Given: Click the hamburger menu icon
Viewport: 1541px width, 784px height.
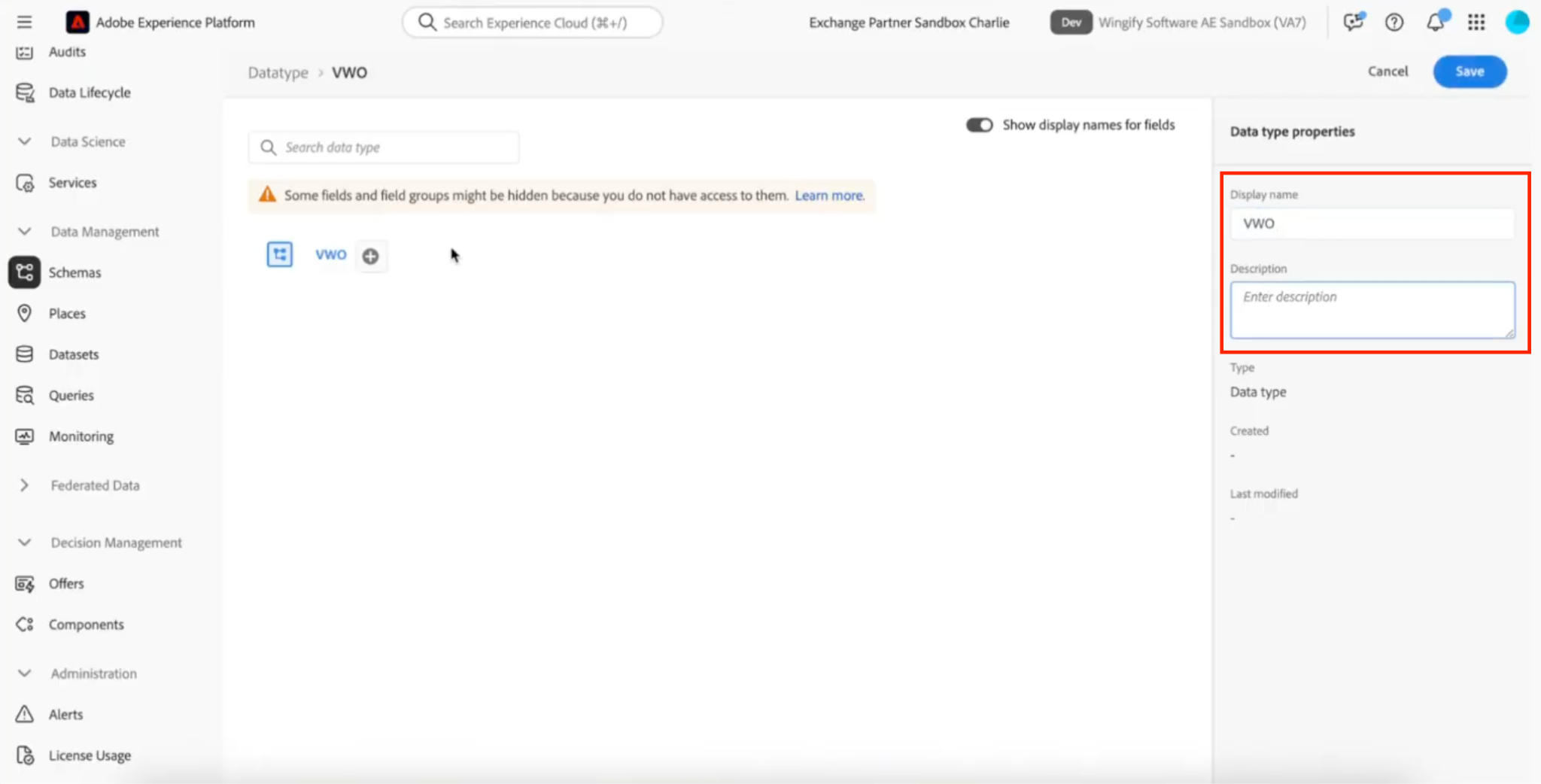Looking at the screenshot, I should (24, 22).
